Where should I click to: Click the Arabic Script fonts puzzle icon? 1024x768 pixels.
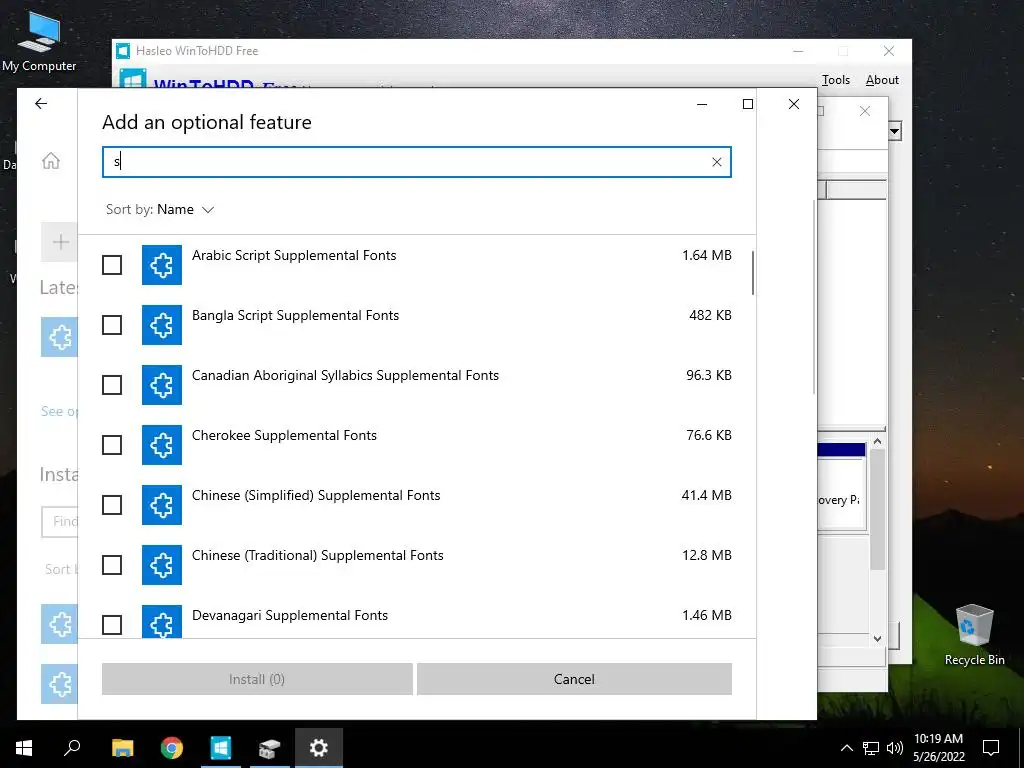pos(162,265)
